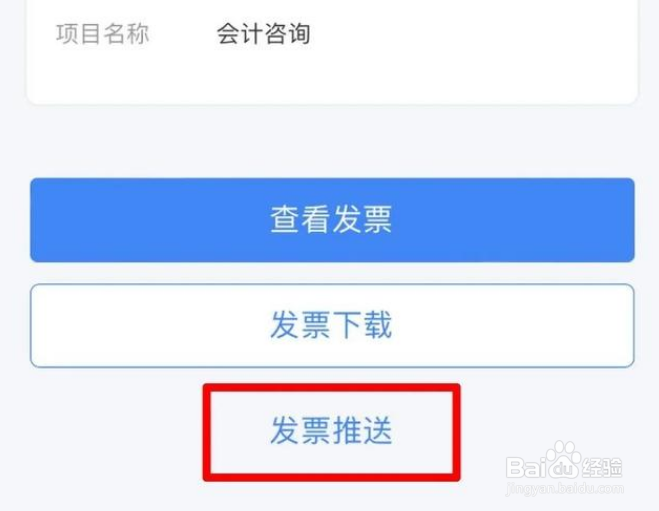This screenshot has height=511, width=659.
Task: Download the invoice with 发票下载
Action: (332, 325)
